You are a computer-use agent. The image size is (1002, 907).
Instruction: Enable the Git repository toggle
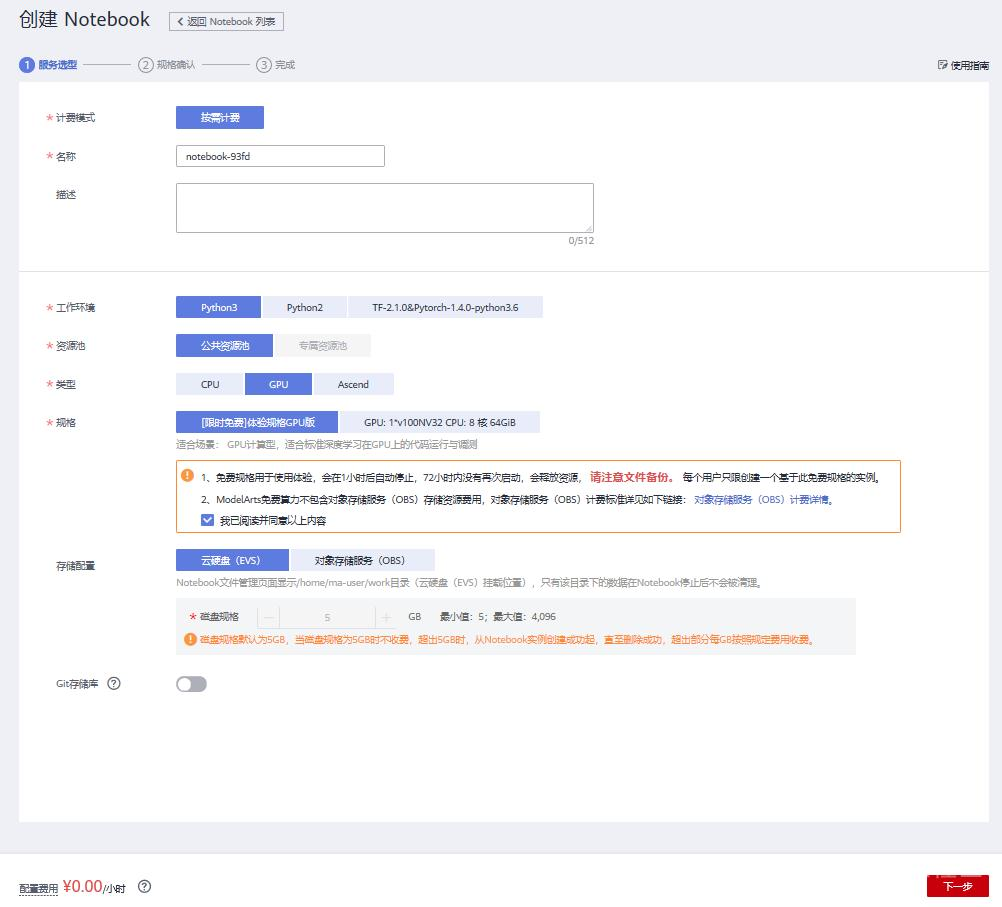[191, 685]
